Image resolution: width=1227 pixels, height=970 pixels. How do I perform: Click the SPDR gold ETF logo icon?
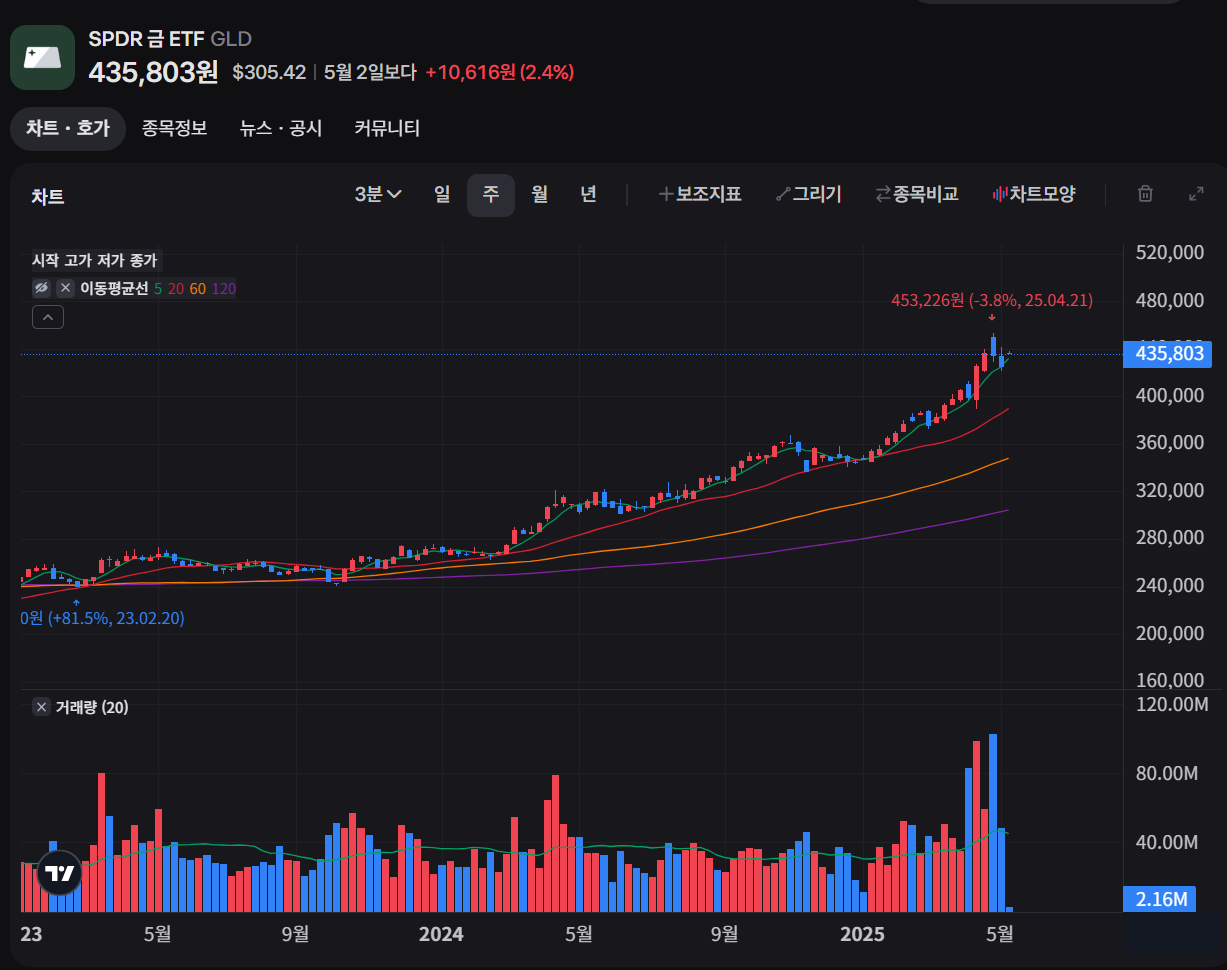(x=42, y=57)
